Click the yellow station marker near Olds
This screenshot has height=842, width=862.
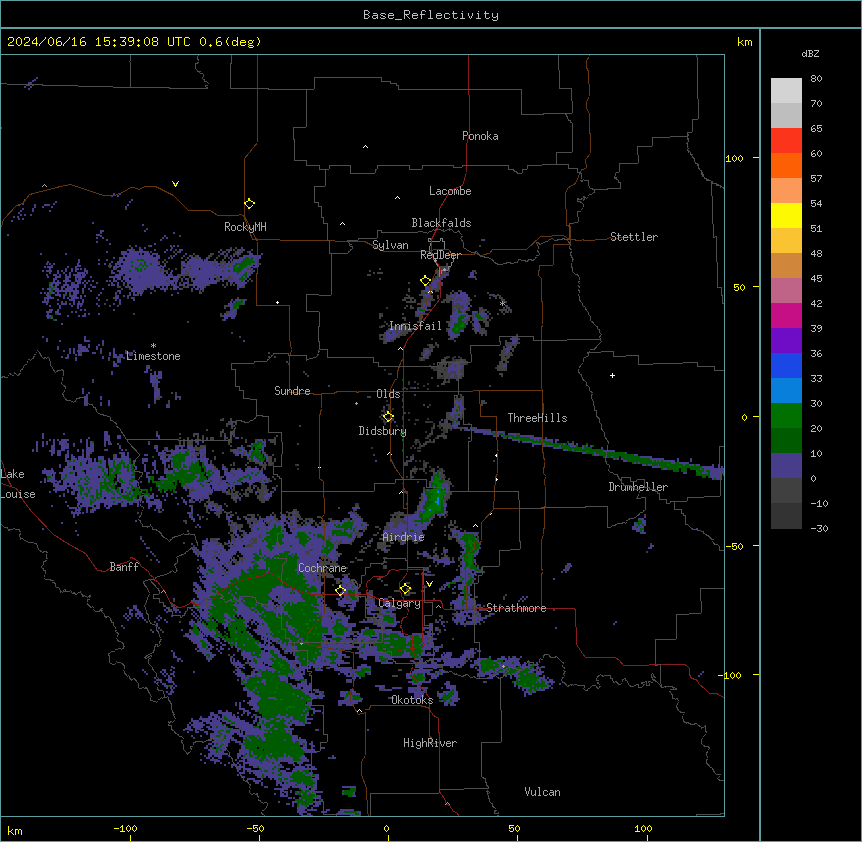point(388,417)
